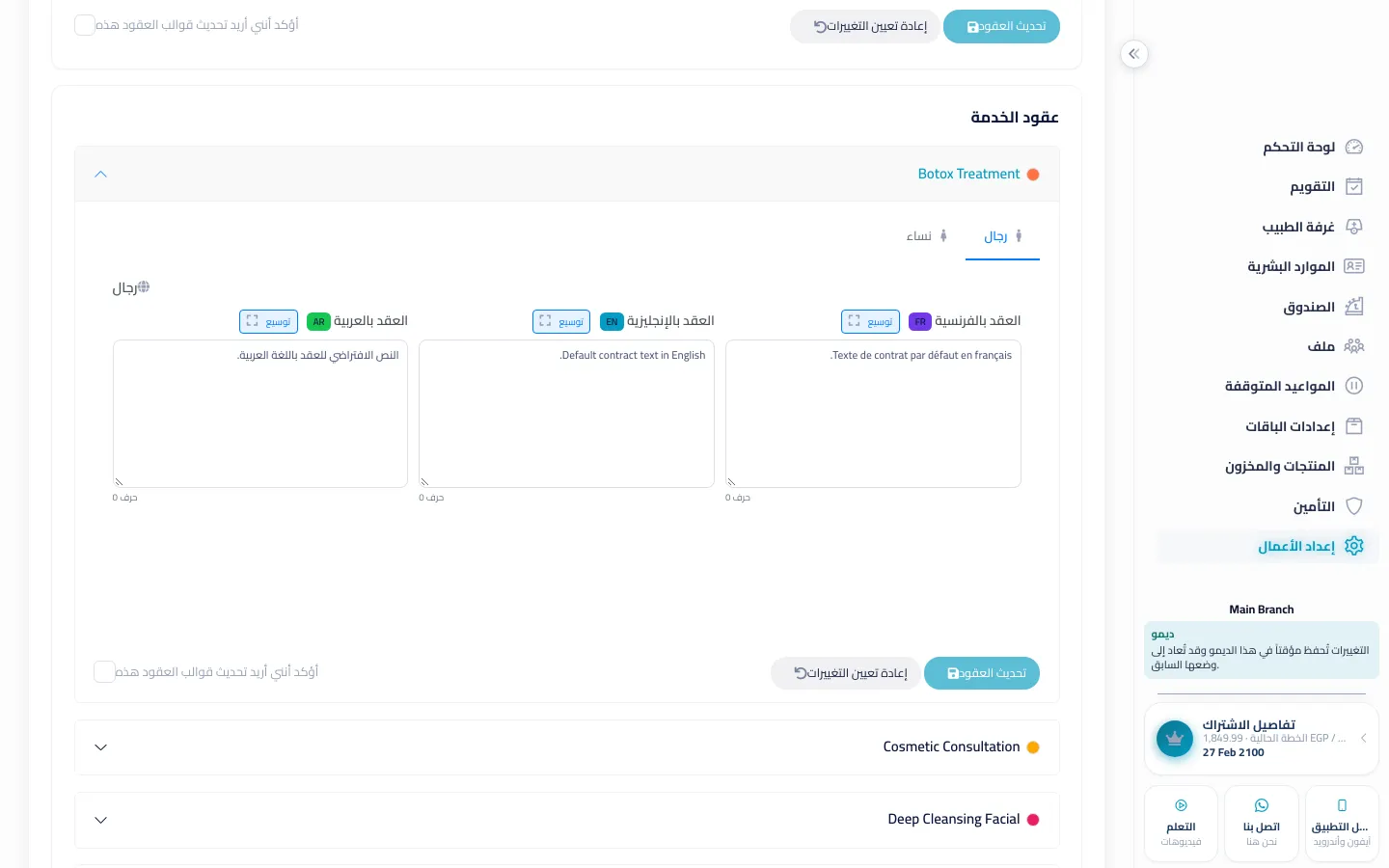Click red color dot beside Deep Cleansing Facial
The width and height of the screenshot is (1389, 868).
[1033, 820]
